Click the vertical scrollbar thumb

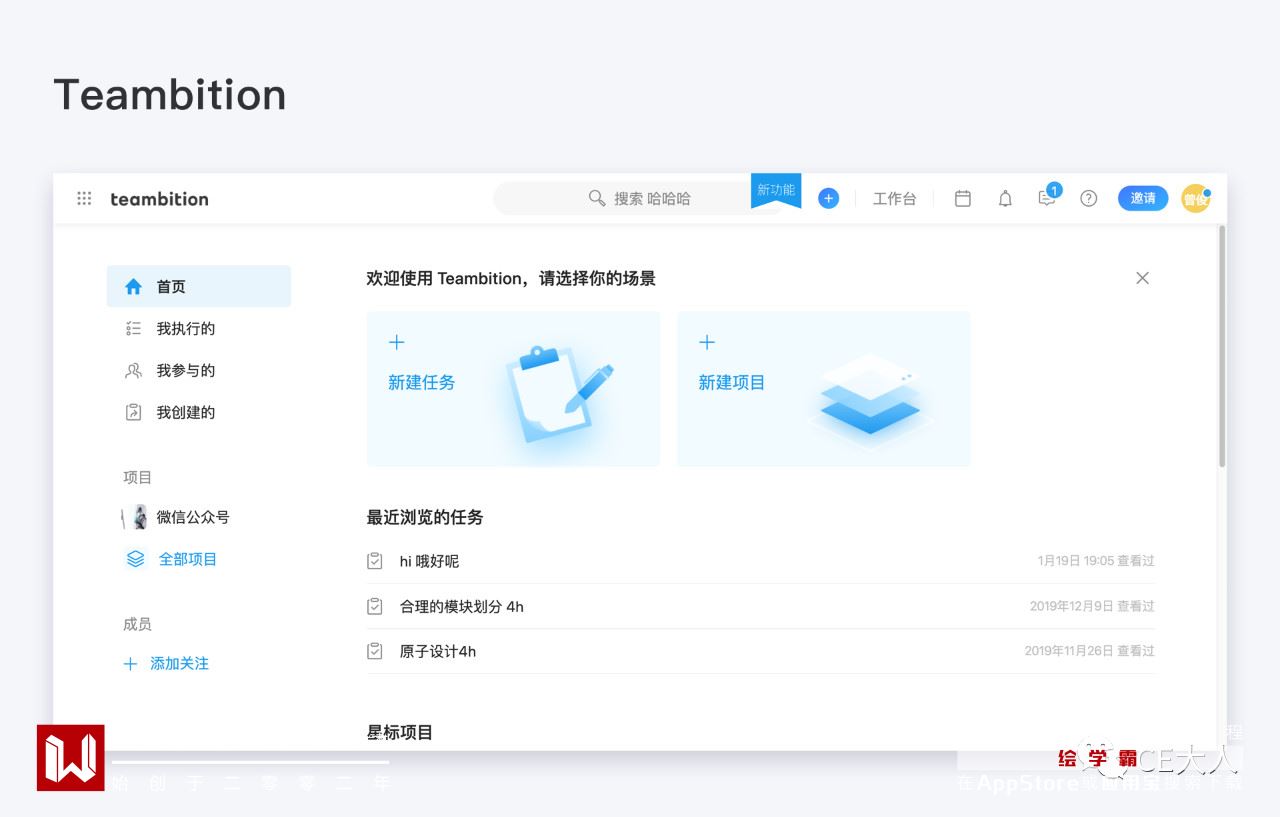pyautogui.click(x=1221, y=346)
